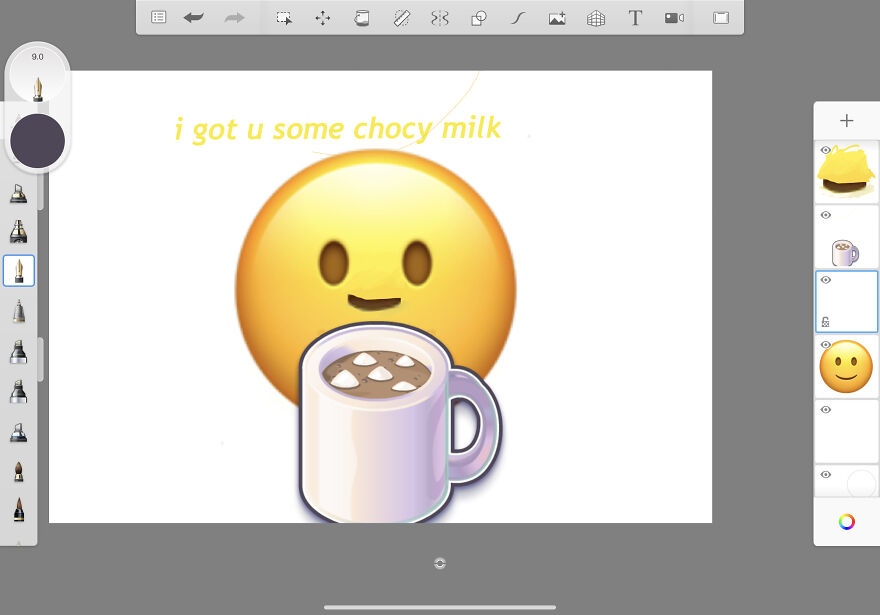Open the Ruler guides tool
Screen dimensions: 880x615
(401, 18)
